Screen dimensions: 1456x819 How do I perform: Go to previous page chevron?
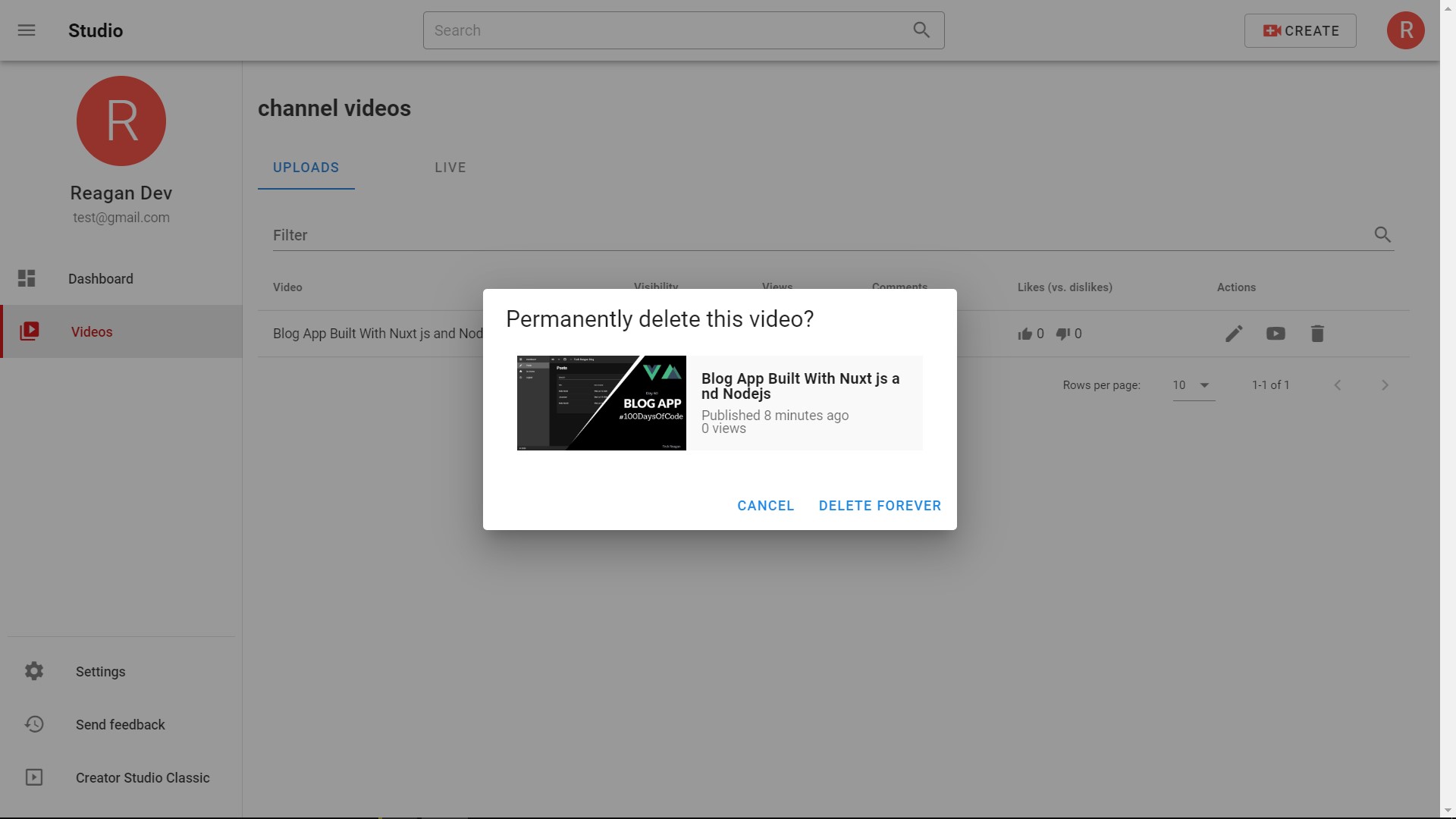(1338, 385)
